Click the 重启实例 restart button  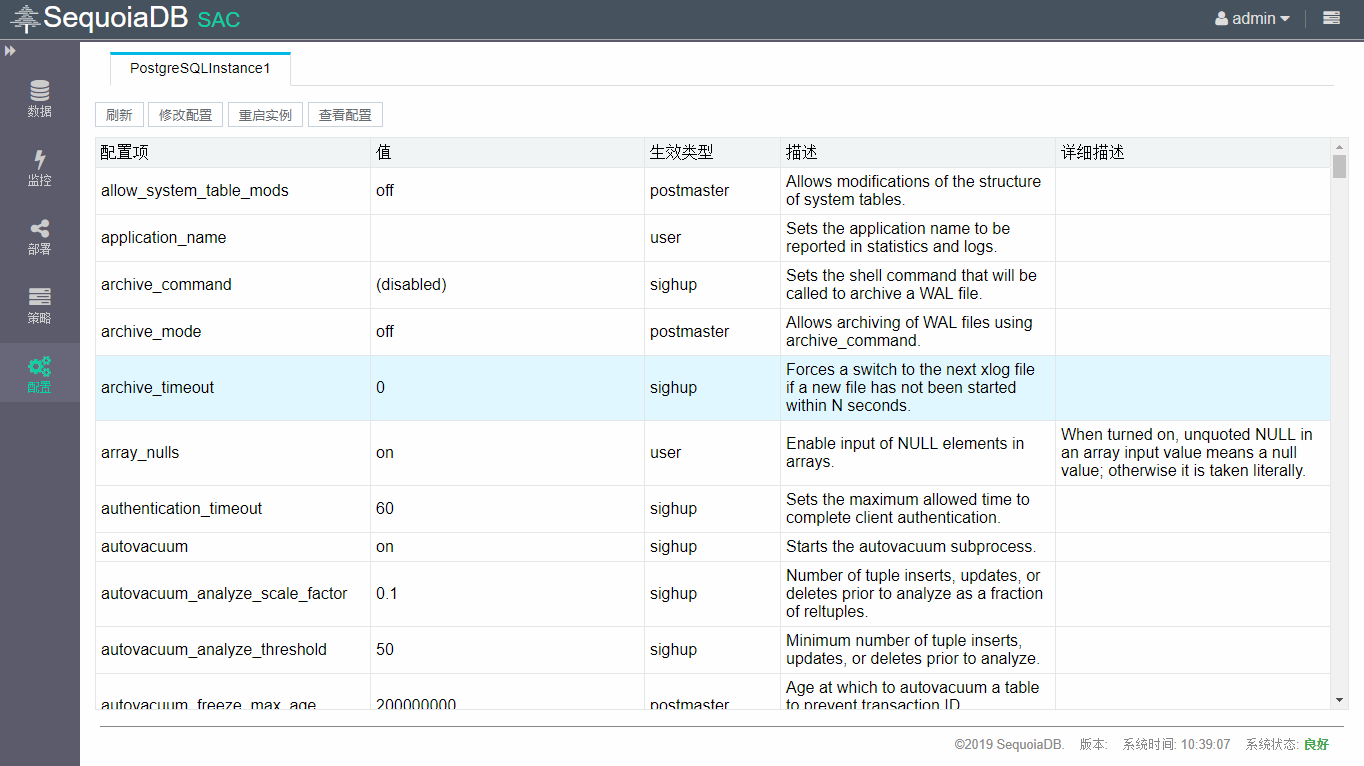coord(265,115)
